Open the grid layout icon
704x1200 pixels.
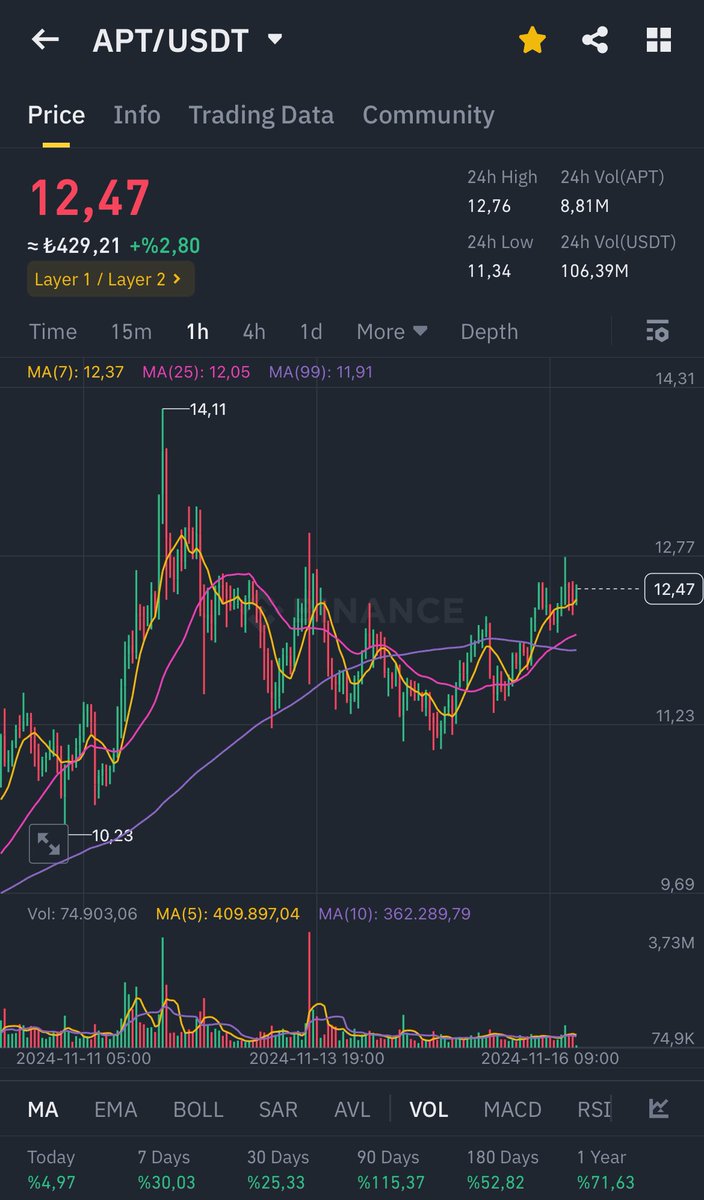click(x=659, y=40)
